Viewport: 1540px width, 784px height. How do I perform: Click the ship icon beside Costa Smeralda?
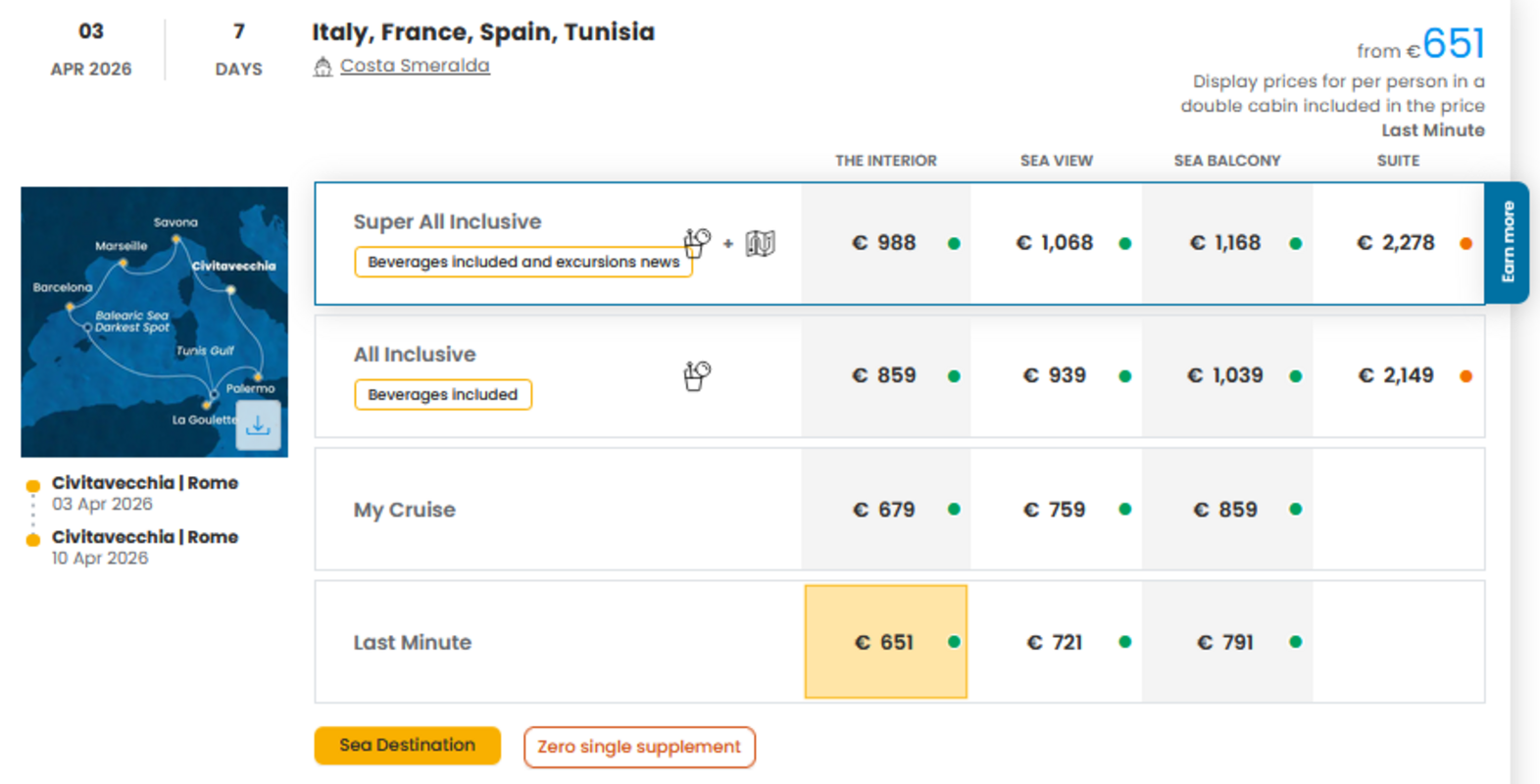click(324, 66)
